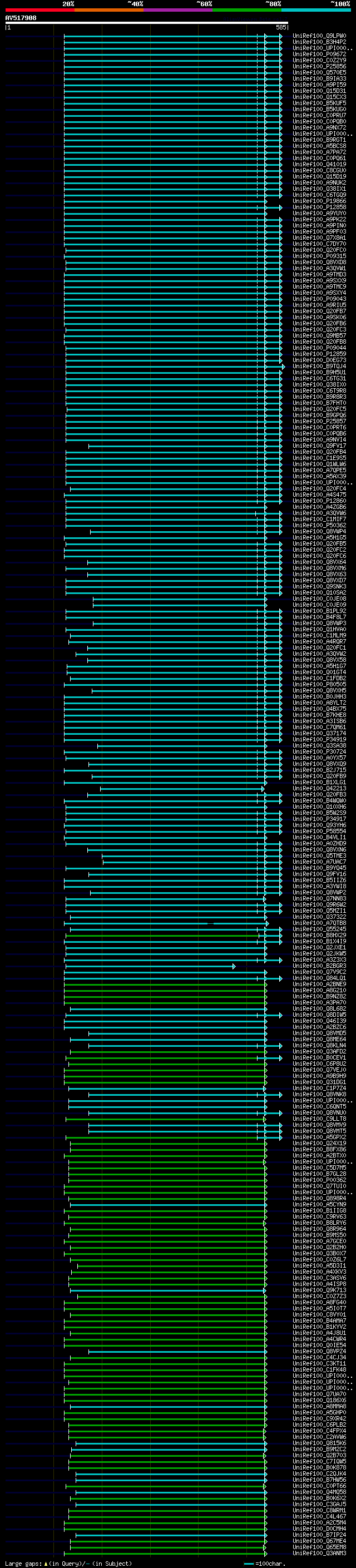Open hit UniRef100_Q7UA70
The width and height of the screenshot is (356, 1568).
(319, 1394)
